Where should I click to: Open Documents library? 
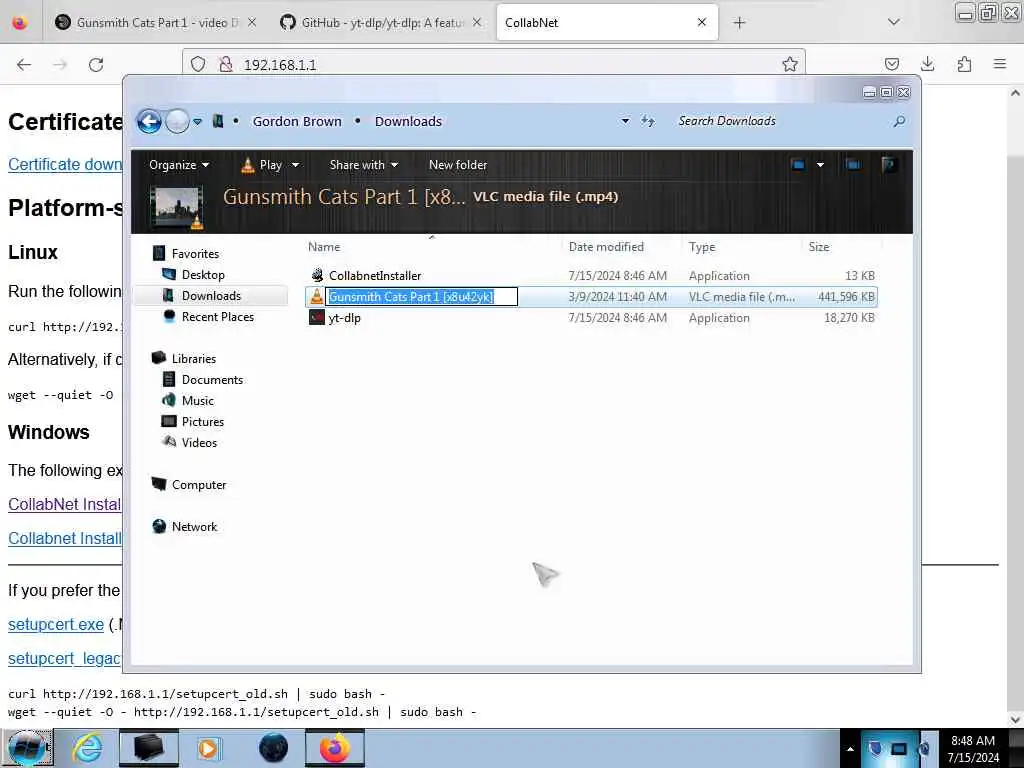point(212,379)
